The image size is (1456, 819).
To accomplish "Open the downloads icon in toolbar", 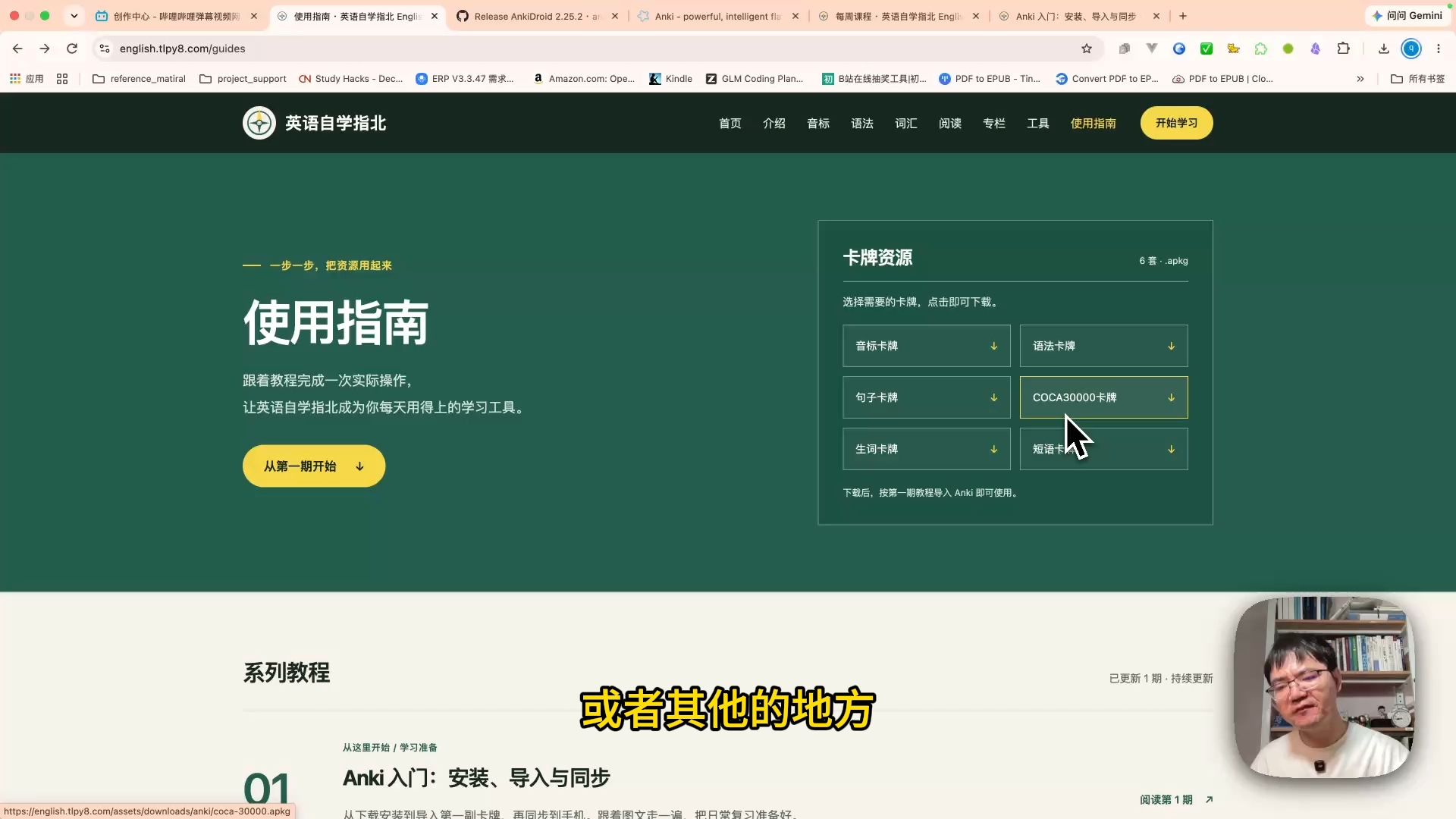I will pyautogui.click(x=1383, y=49).
